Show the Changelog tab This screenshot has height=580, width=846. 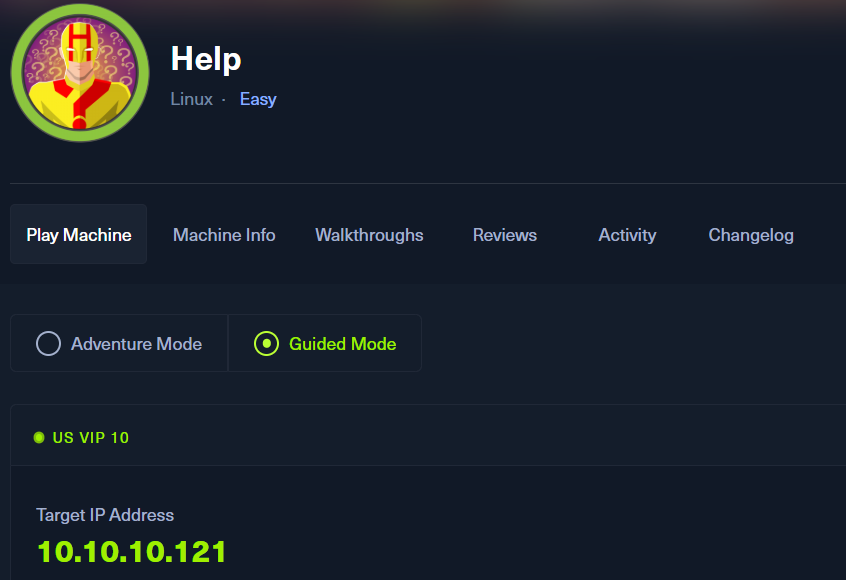[x=751, y=235]
